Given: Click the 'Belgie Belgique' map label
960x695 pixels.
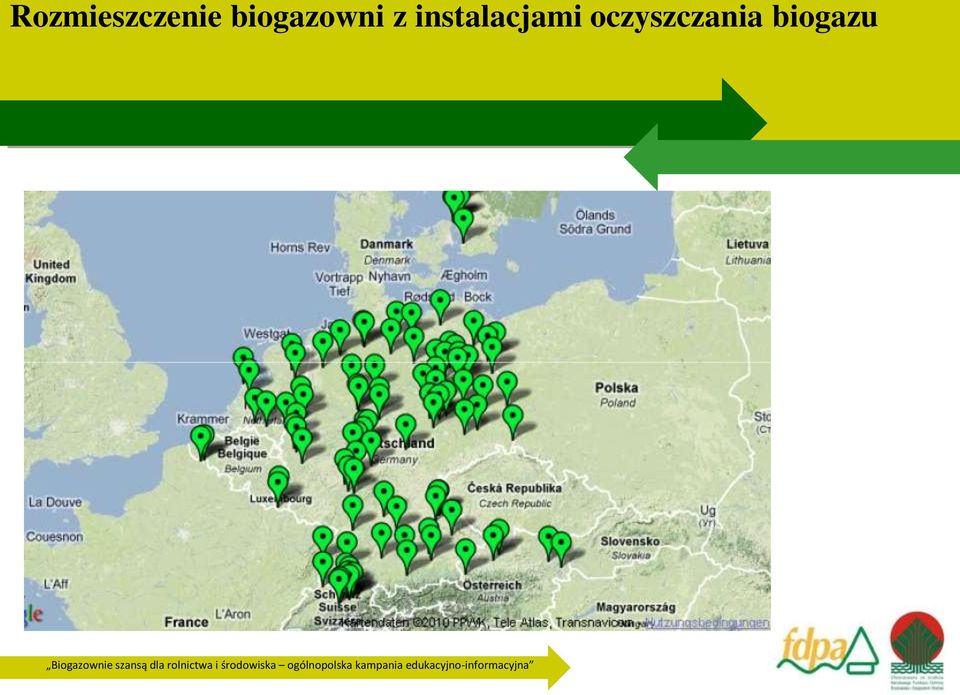Looking at the screenshot, I should point(242,447).
